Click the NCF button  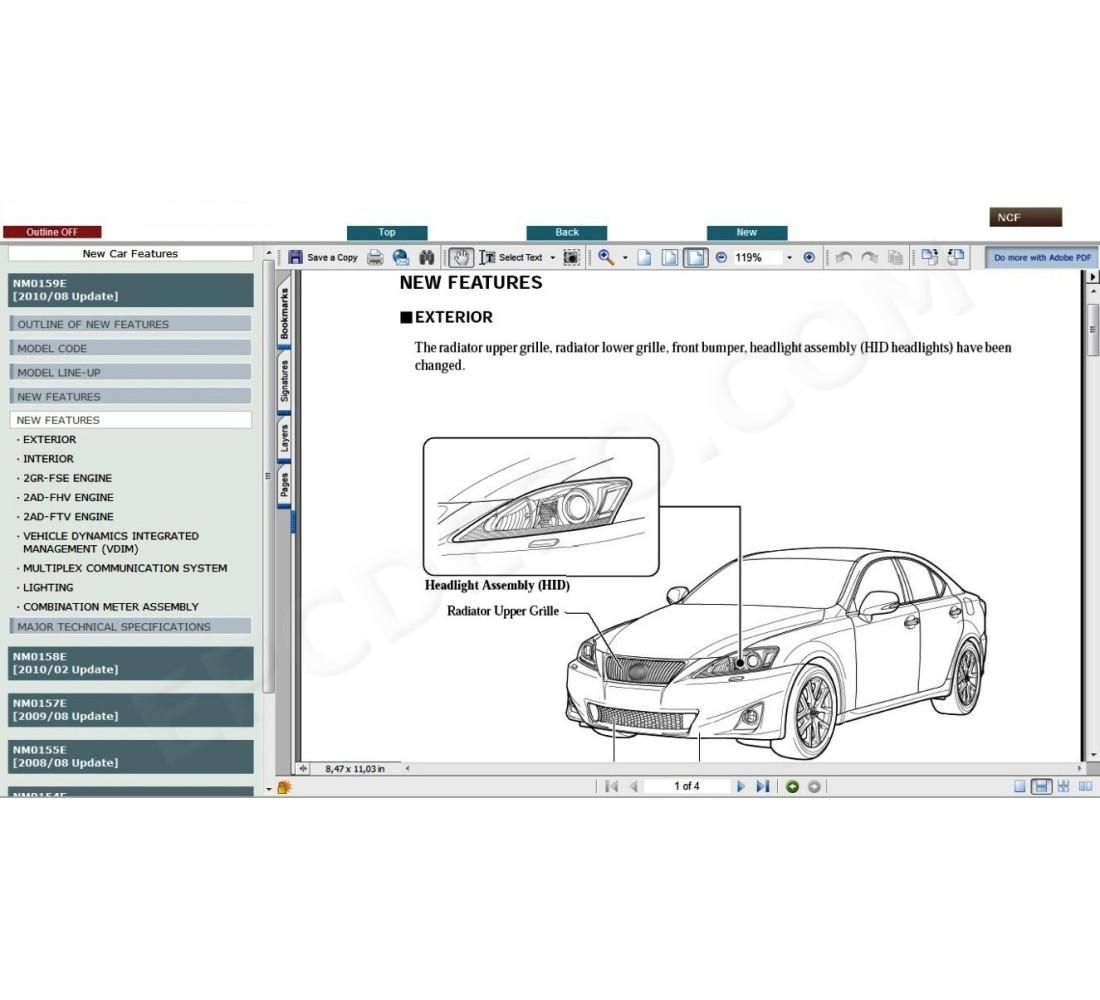1026,218
